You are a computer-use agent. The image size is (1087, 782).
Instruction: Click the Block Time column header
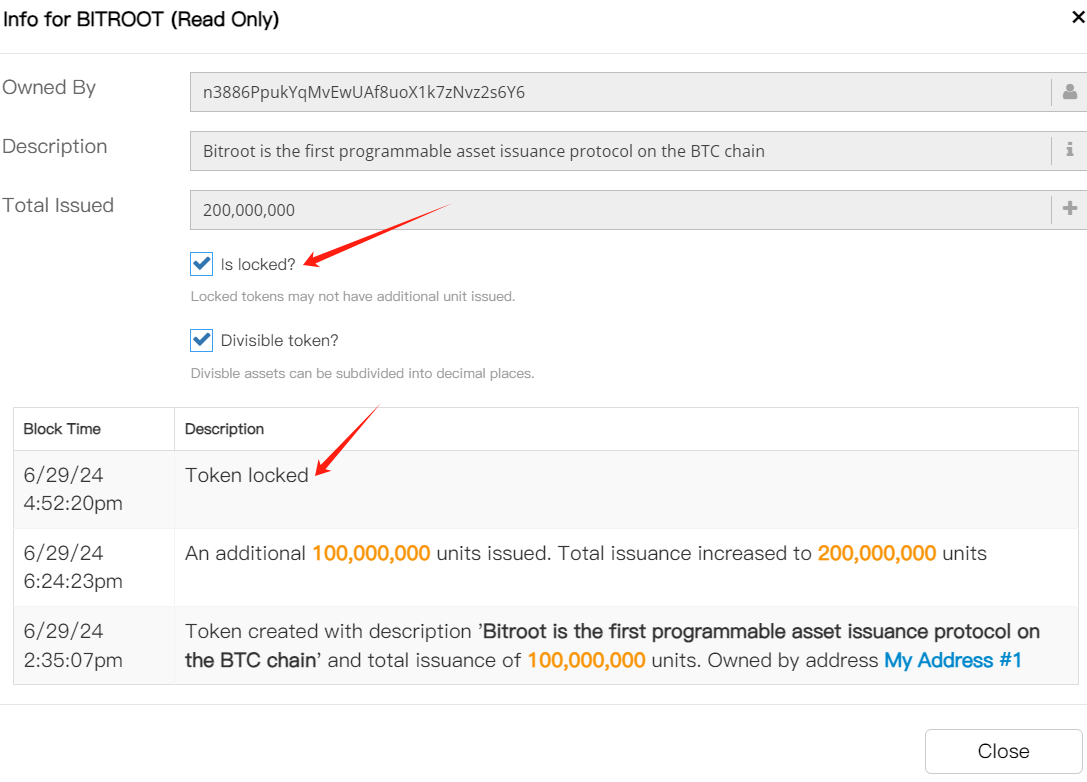[62, 429]
